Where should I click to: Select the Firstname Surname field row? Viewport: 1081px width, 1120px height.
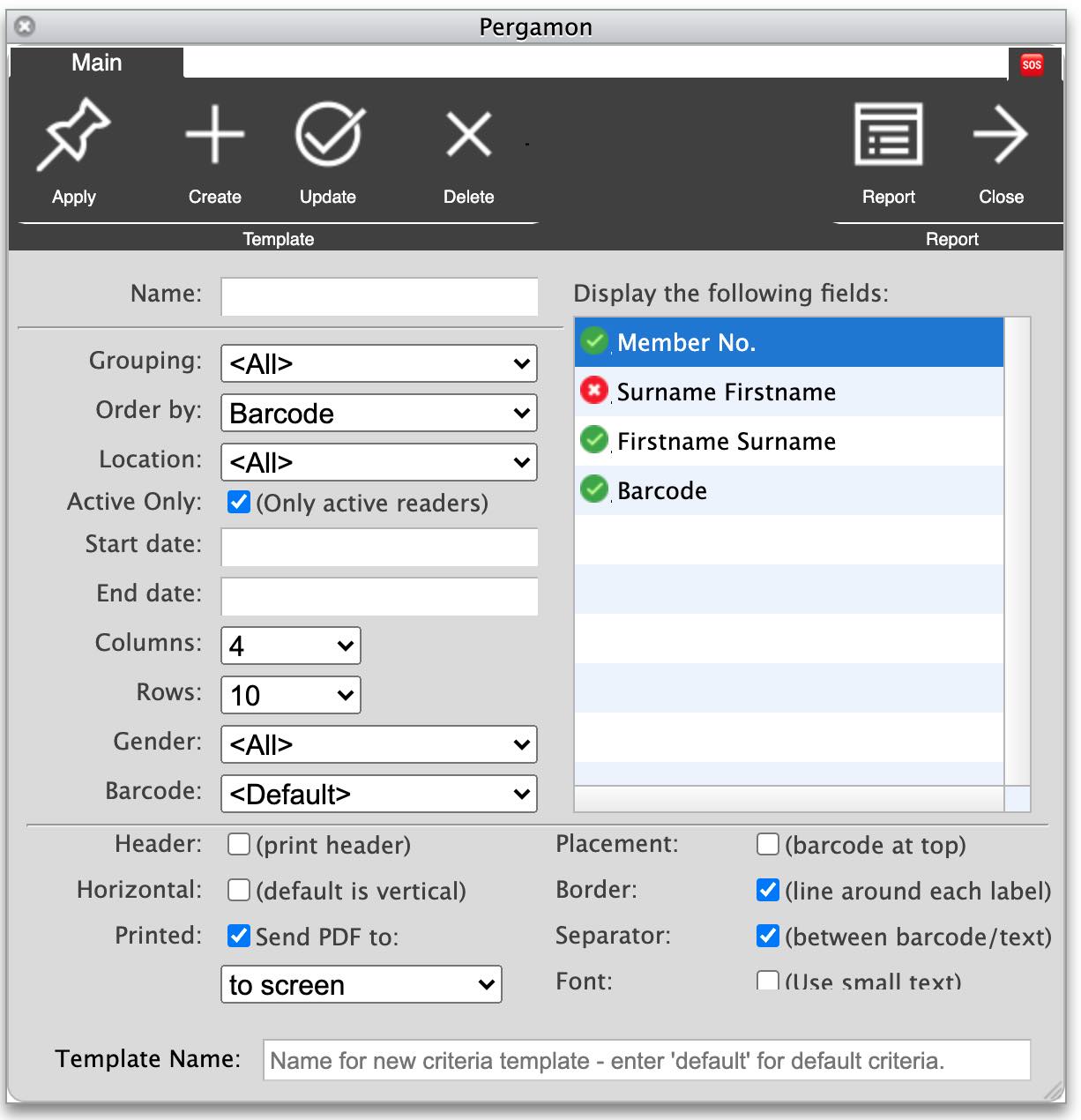789,441
